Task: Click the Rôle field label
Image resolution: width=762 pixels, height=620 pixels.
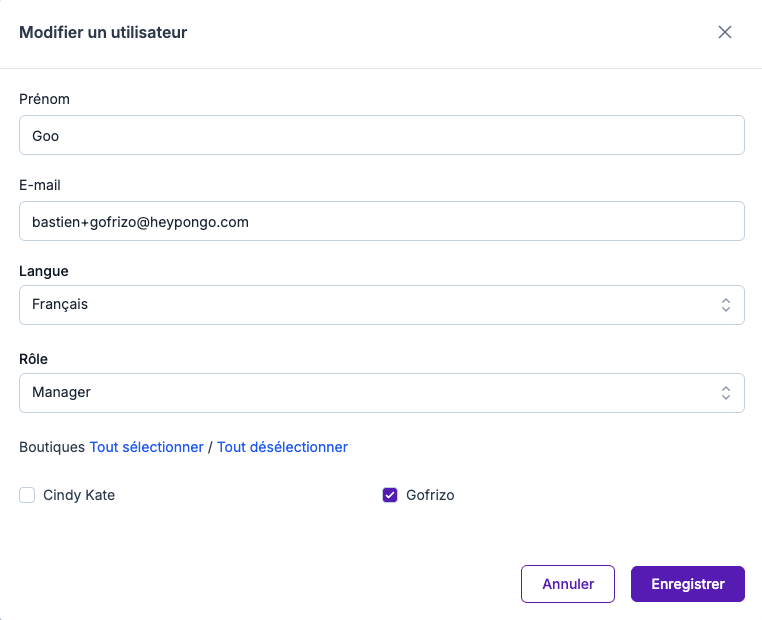Action: [33, 359]
